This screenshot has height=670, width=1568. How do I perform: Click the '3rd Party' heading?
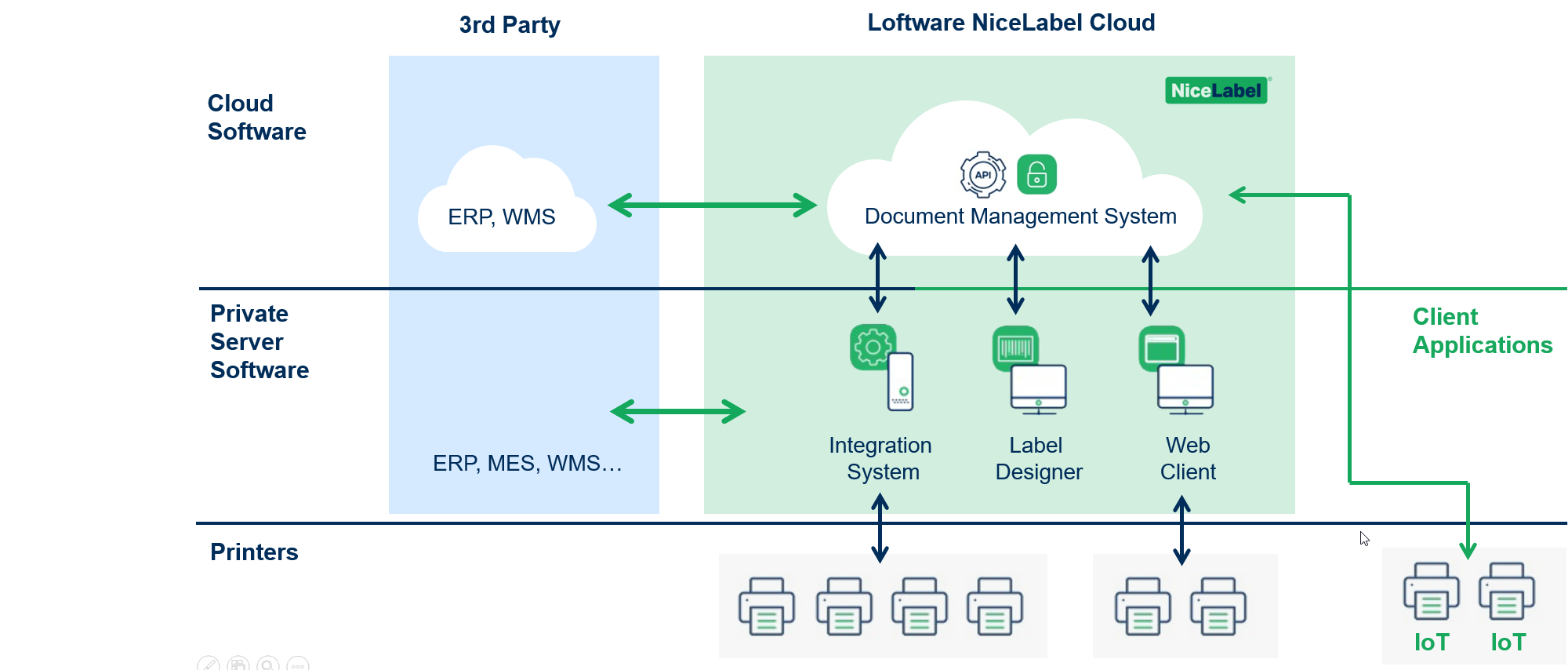click(x=510, y=25)
